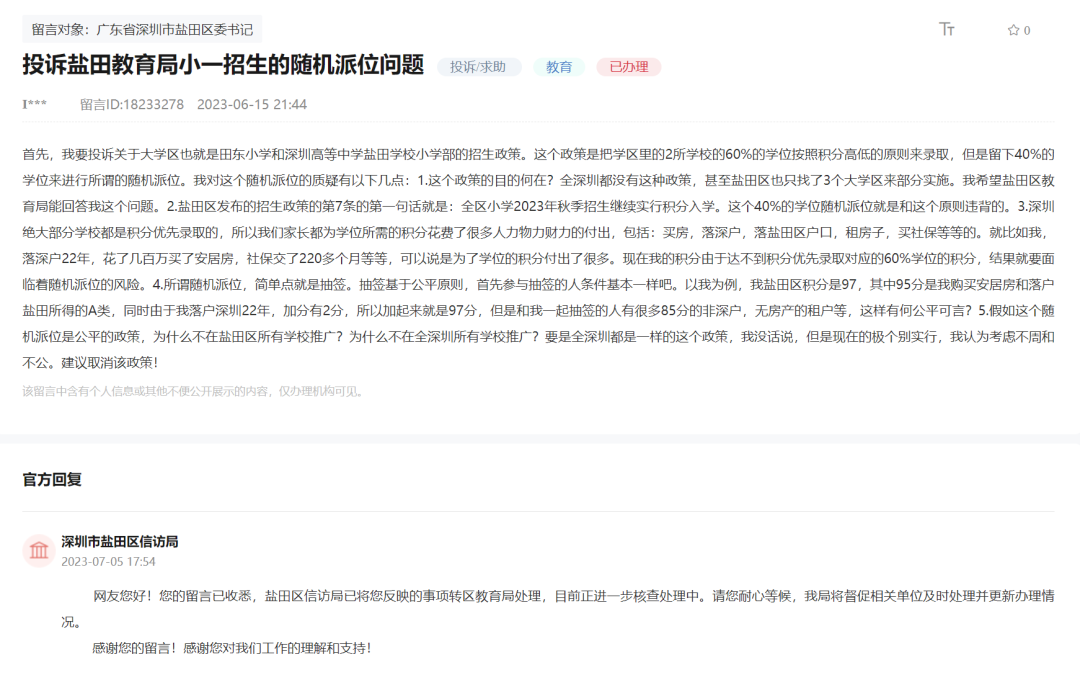
Task: Click the complaint title about 随机派位问题
Action: click(223, 66)
